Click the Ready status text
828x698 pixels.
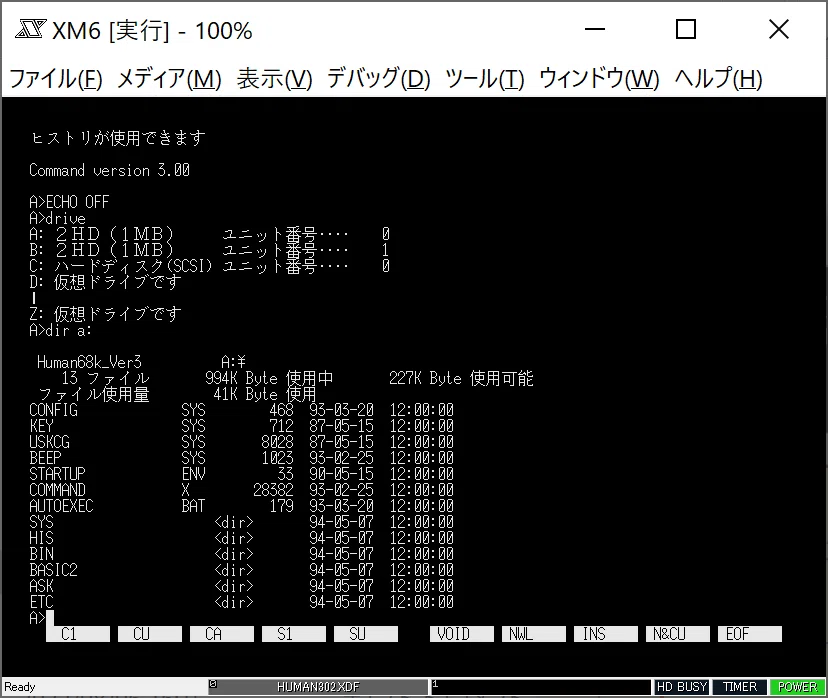pyautogui.click(x=20, y=686)
